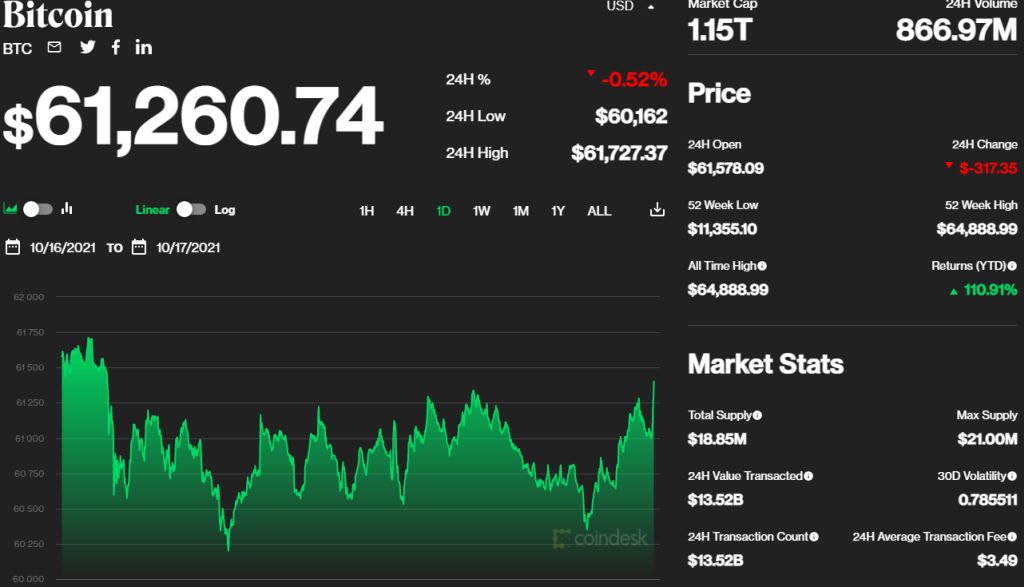Screen dimensions: 1024x587
Task: Switch chart range to 1Y
Action: (x=558, y=211)
